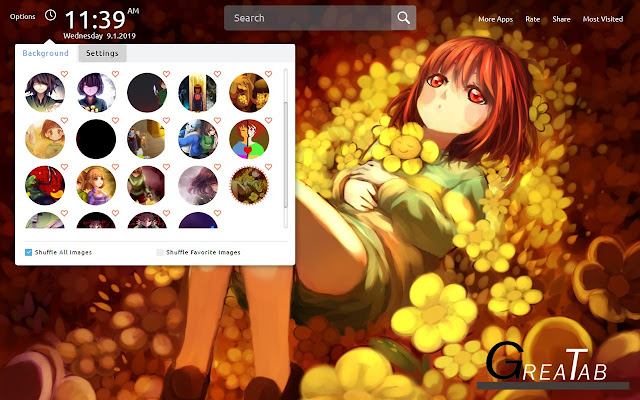Select the solid black wallpaper thumbnail
Image resolution: width=640 pixels, height=400 pixels.
click(x=96, y=139)
